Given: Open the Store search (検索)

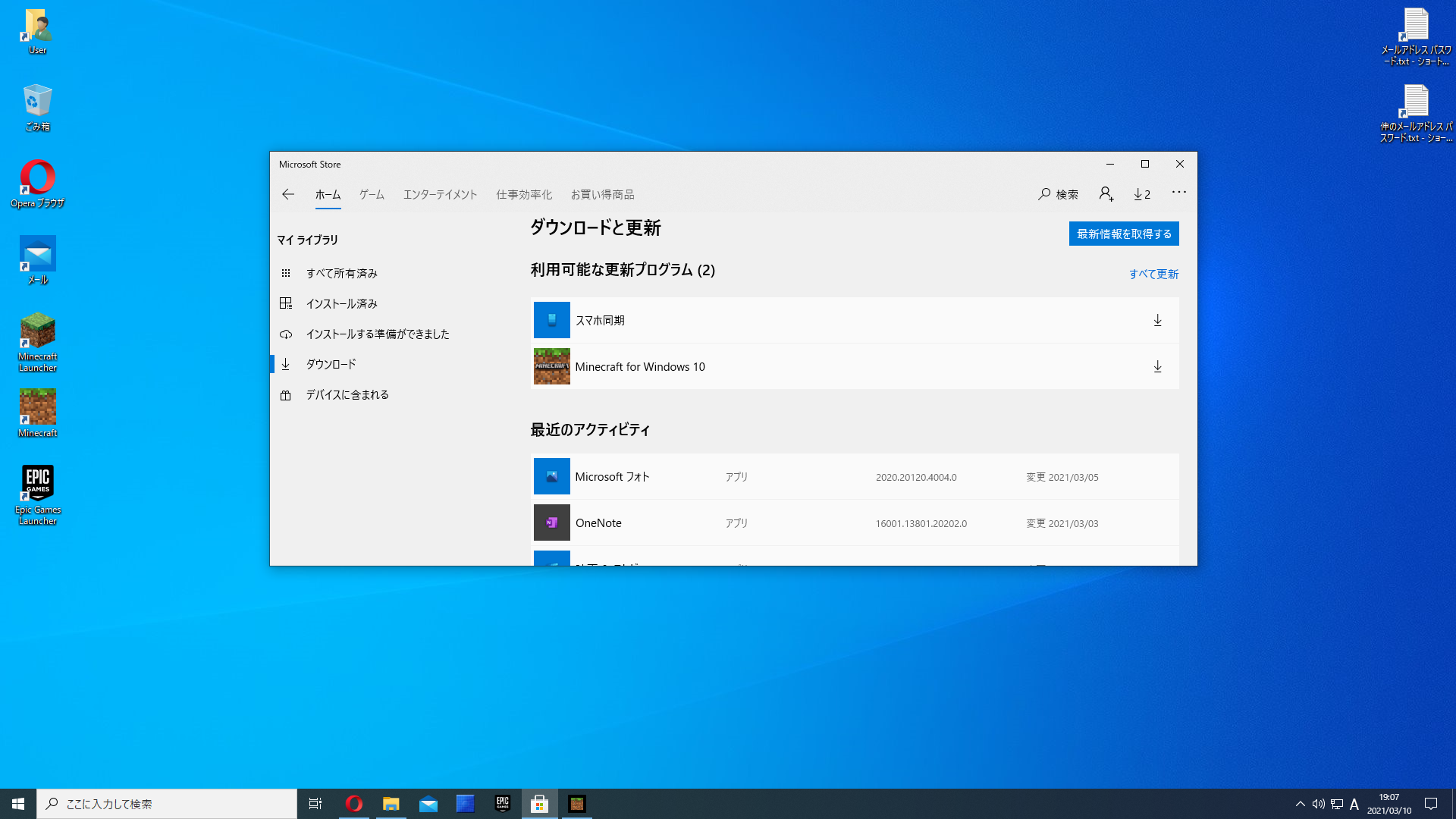Looking at the screenshot, I should 1058,194.
